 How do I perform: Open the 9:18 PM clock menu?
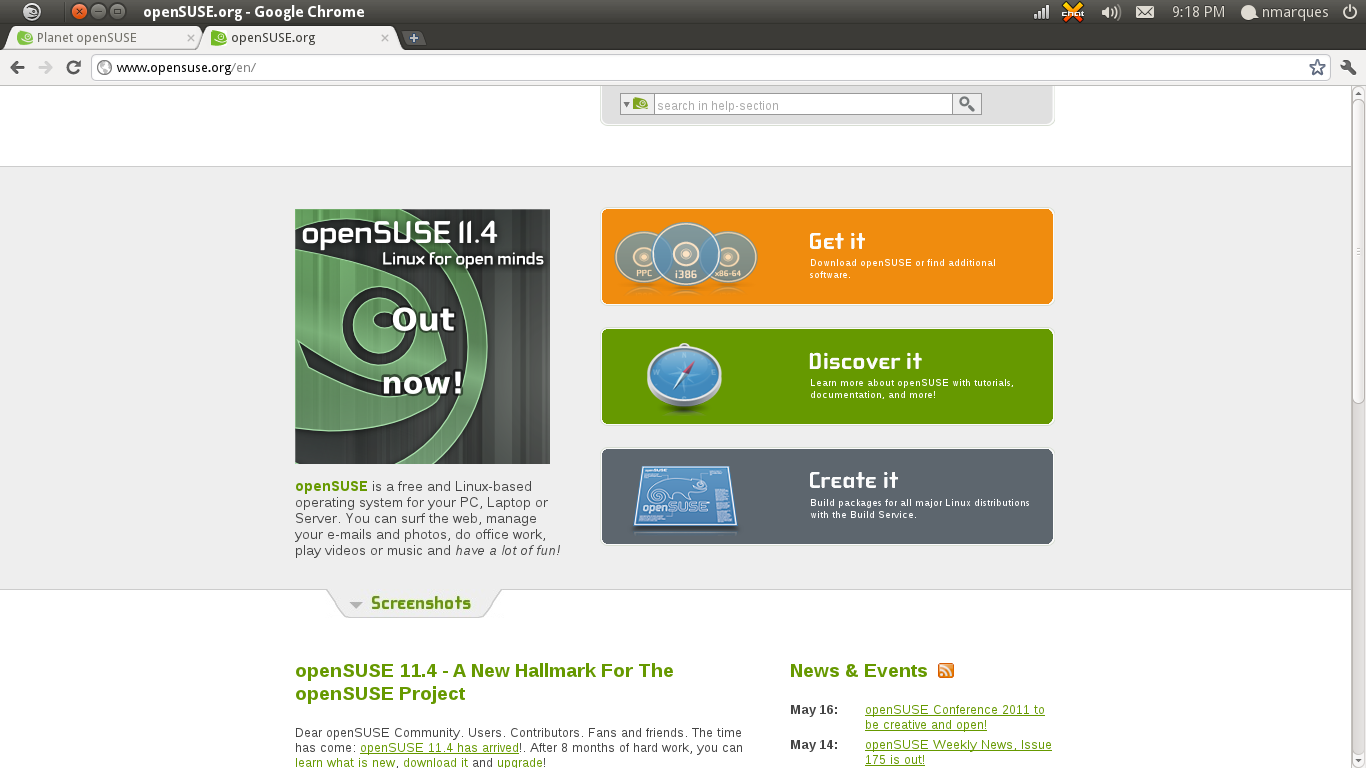pyautogui.click(x=1198, y=12)
